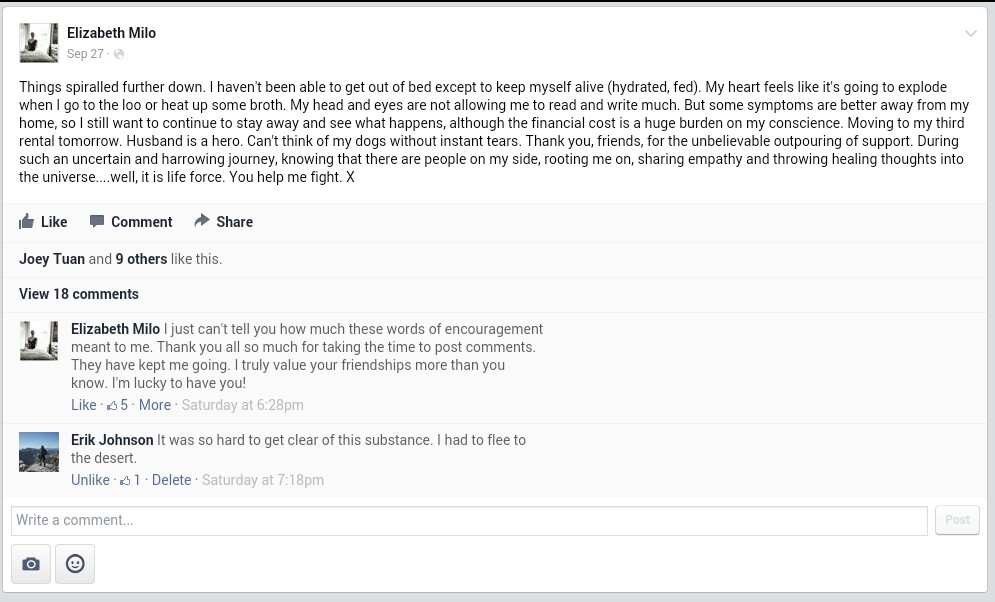This screenshot has height=602, width=995.
Task: Click the thumbs-up Like icon on post
Action: click(27, 222)
